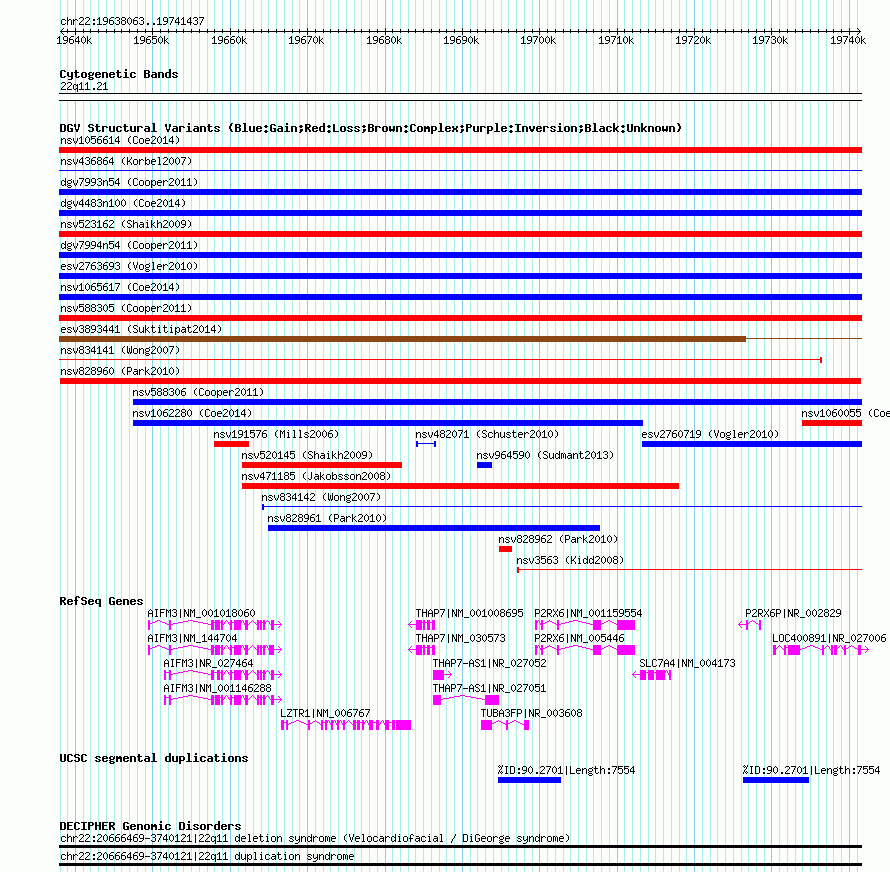Select the THAP7-AS1|NR_027052 glyph
Viewport: 890px width, 872px height.
click(x=442, y=675)
